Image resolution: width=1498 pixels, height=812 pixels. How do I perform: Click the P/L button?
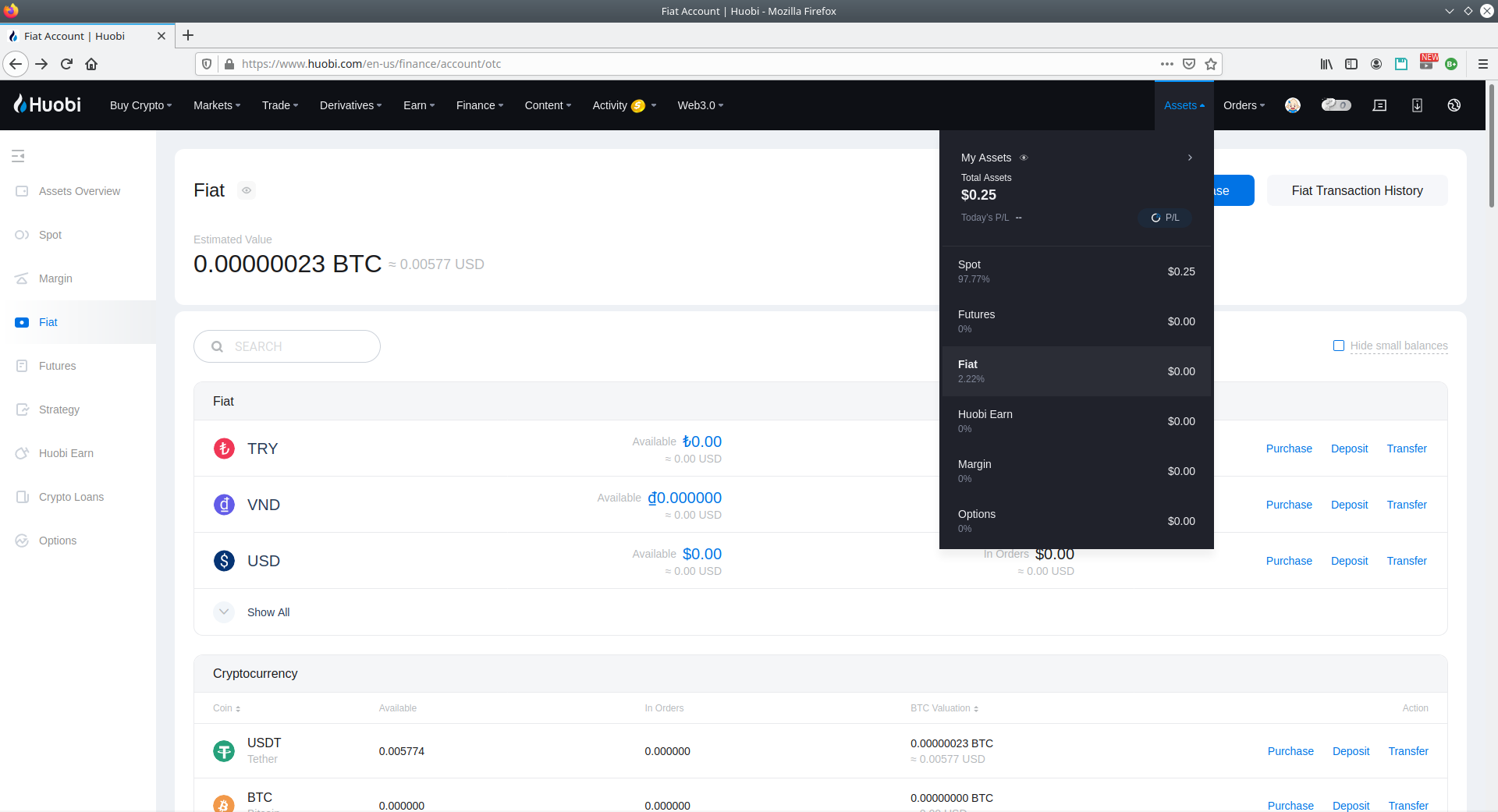coord(1165,218)
